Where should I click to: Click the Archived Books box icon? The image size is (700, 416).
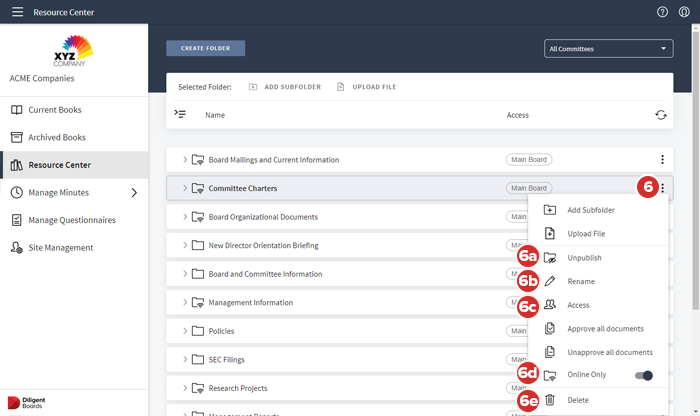(17, 137)
